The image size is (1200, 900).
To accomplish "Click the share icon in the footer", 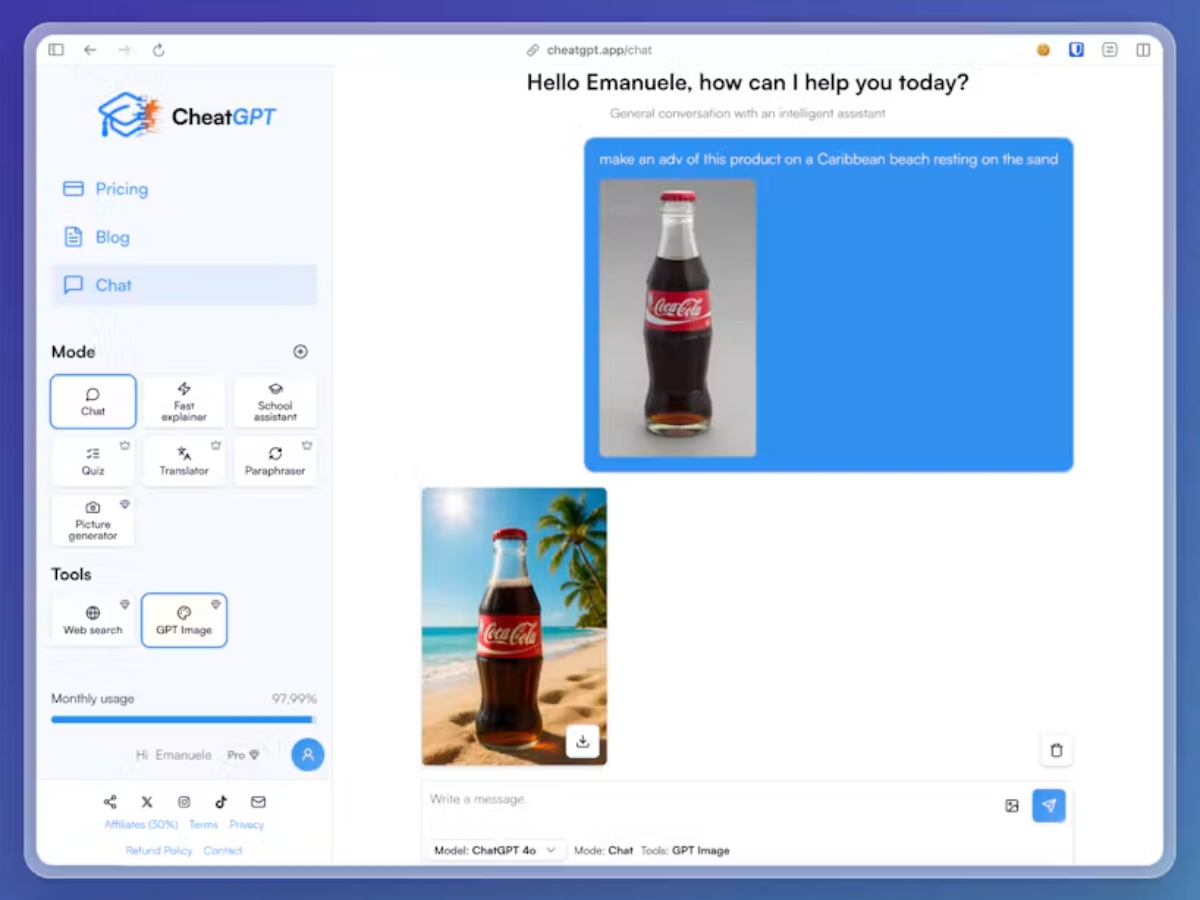I will coord(110,802).
